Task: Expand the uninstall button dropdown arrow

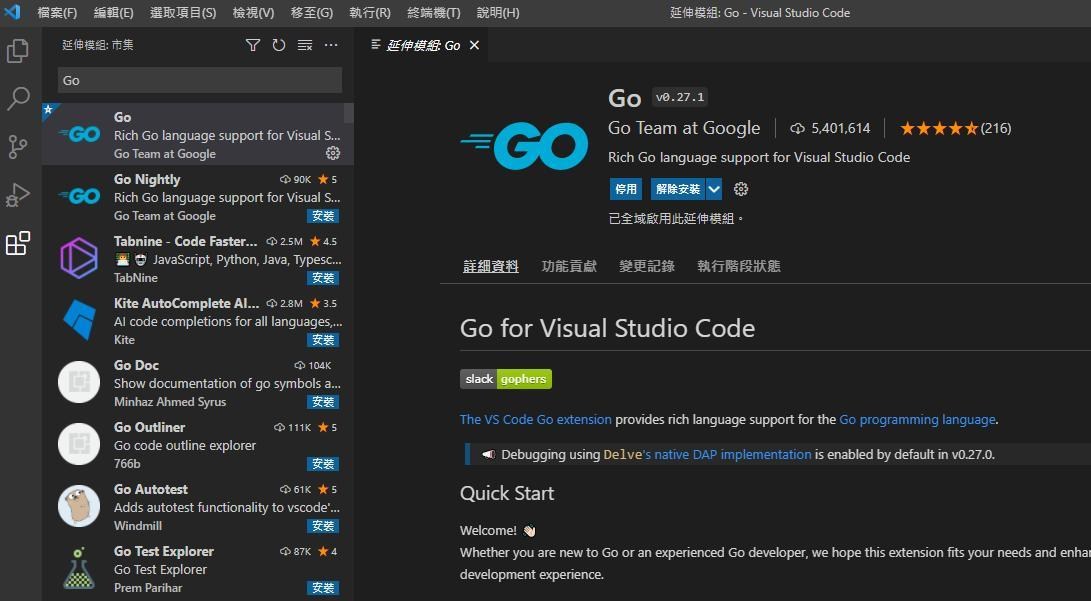Action: (714, 189)
